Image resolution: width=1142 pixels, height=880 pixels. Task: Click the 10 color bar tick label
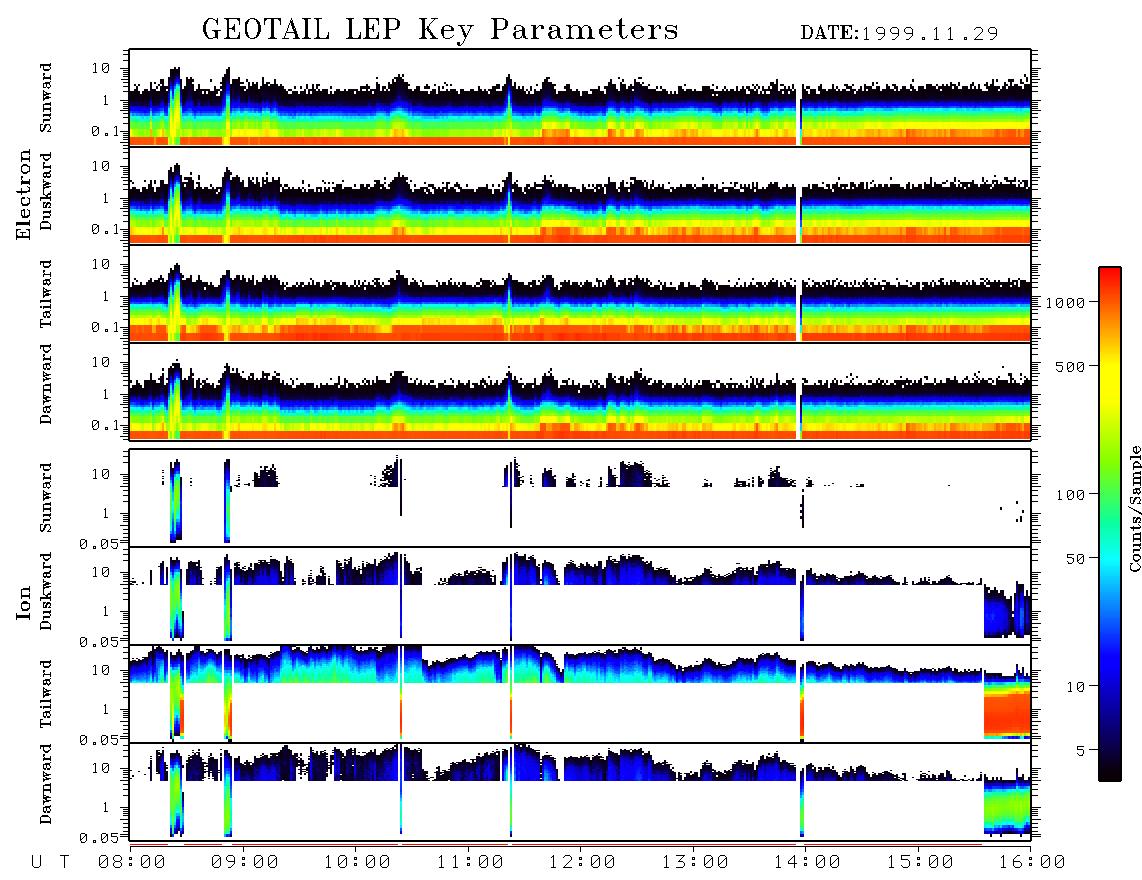point(1074,687)
